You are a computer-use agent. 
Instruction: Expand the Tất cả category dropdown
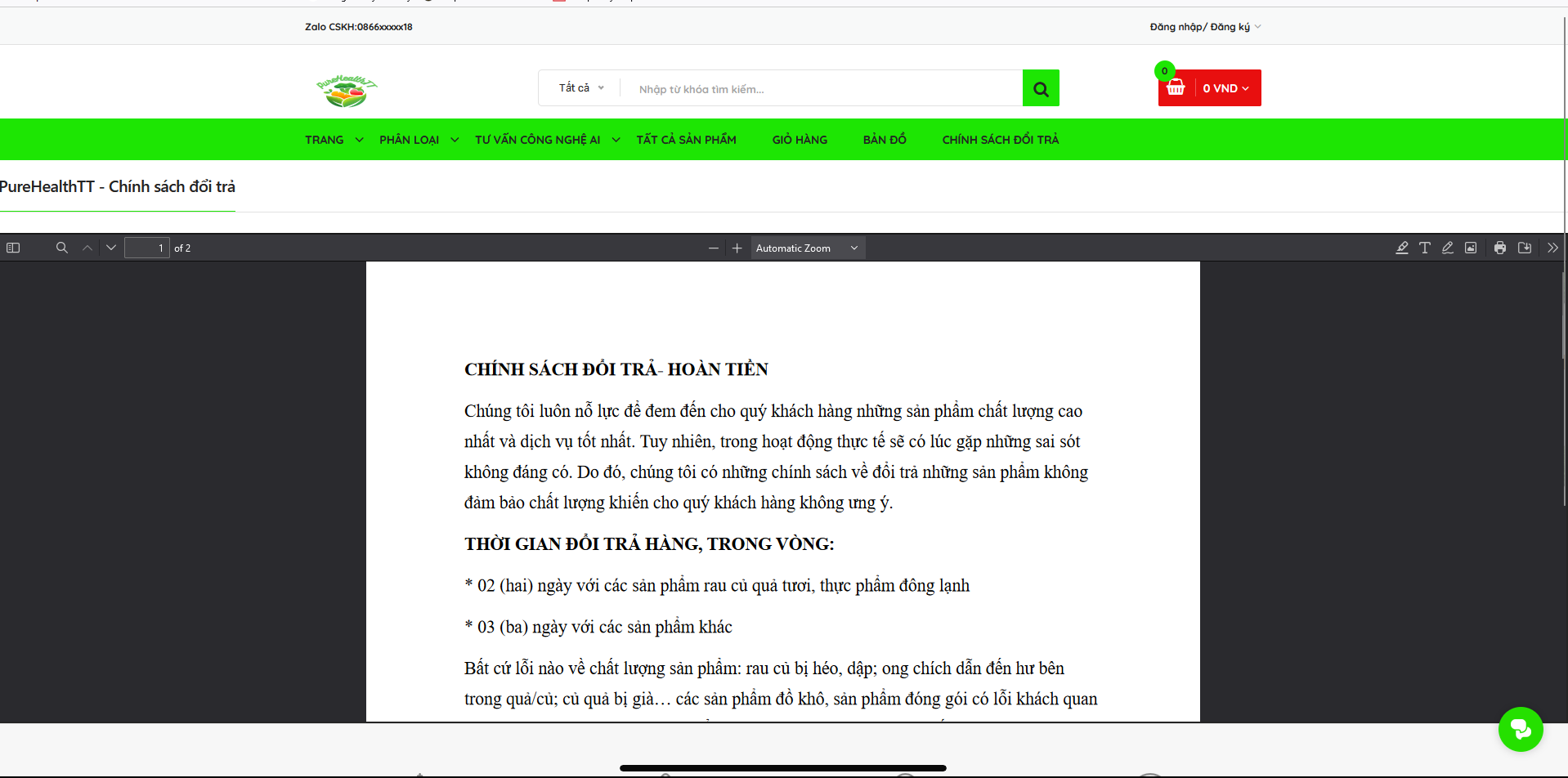click(x=581, y=87)
